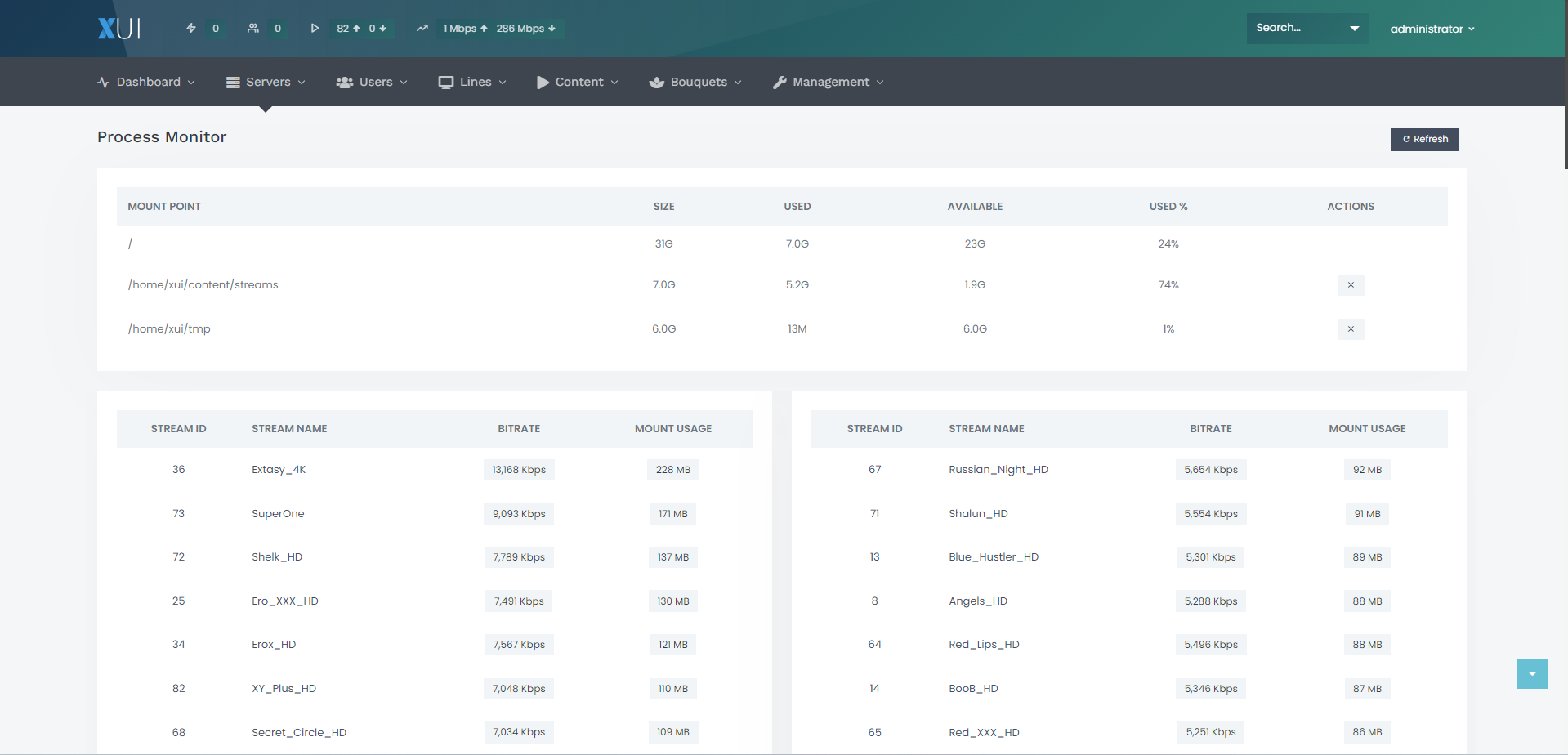This screenshot has width=1568, height=755.
Task: Open the Dashboard menu
Action: click(146, 82)
